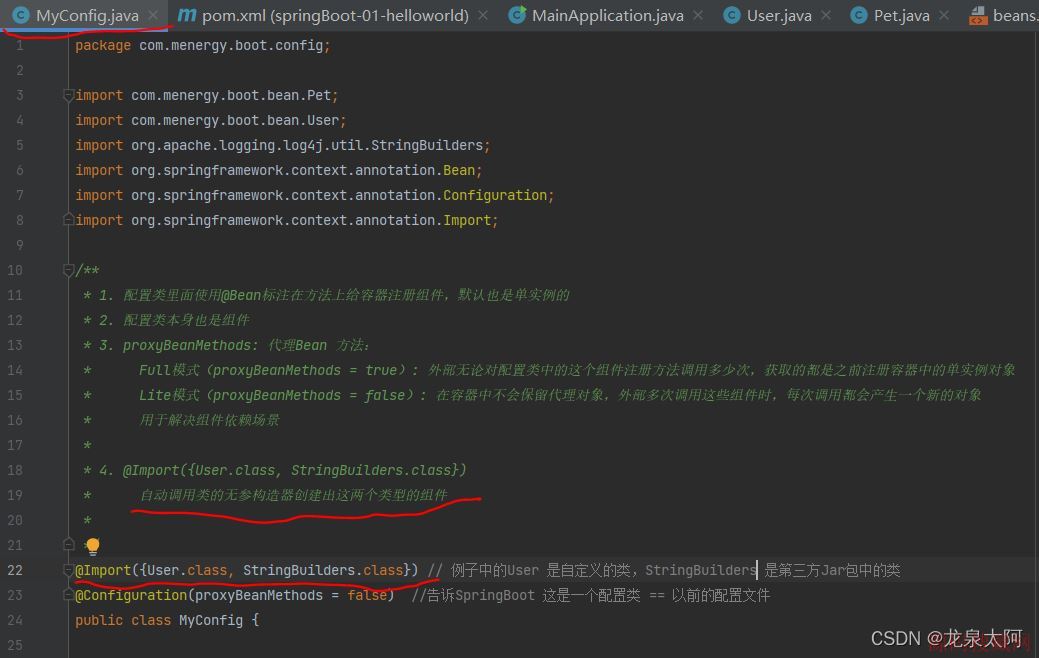Click the User.java class icon
The image size is (1039, 658).
coord(732,16)
